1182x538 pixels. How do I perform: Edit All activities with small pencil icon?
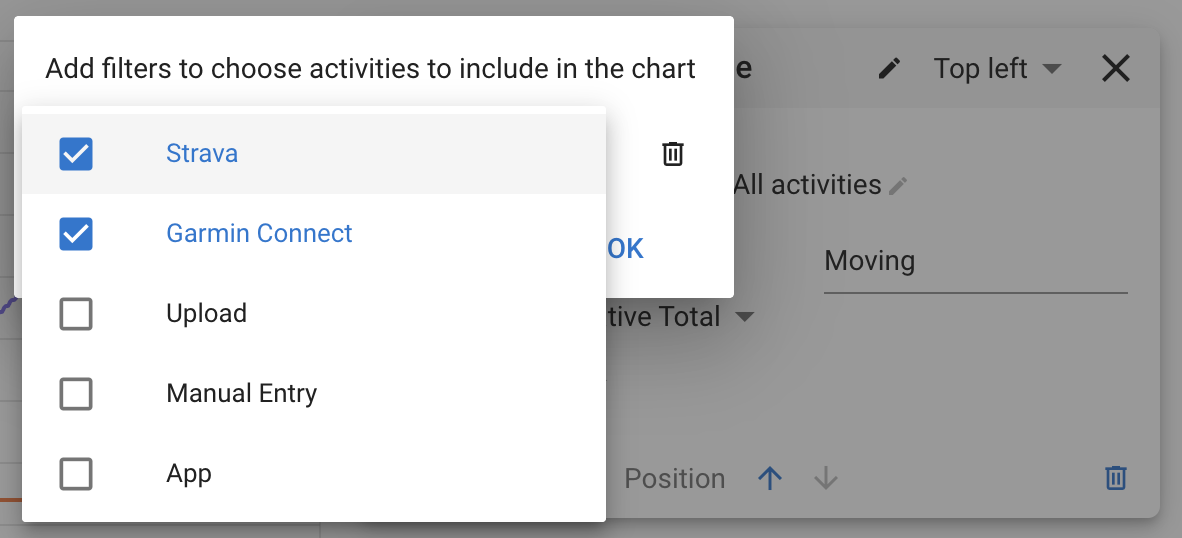click(898, 185)
